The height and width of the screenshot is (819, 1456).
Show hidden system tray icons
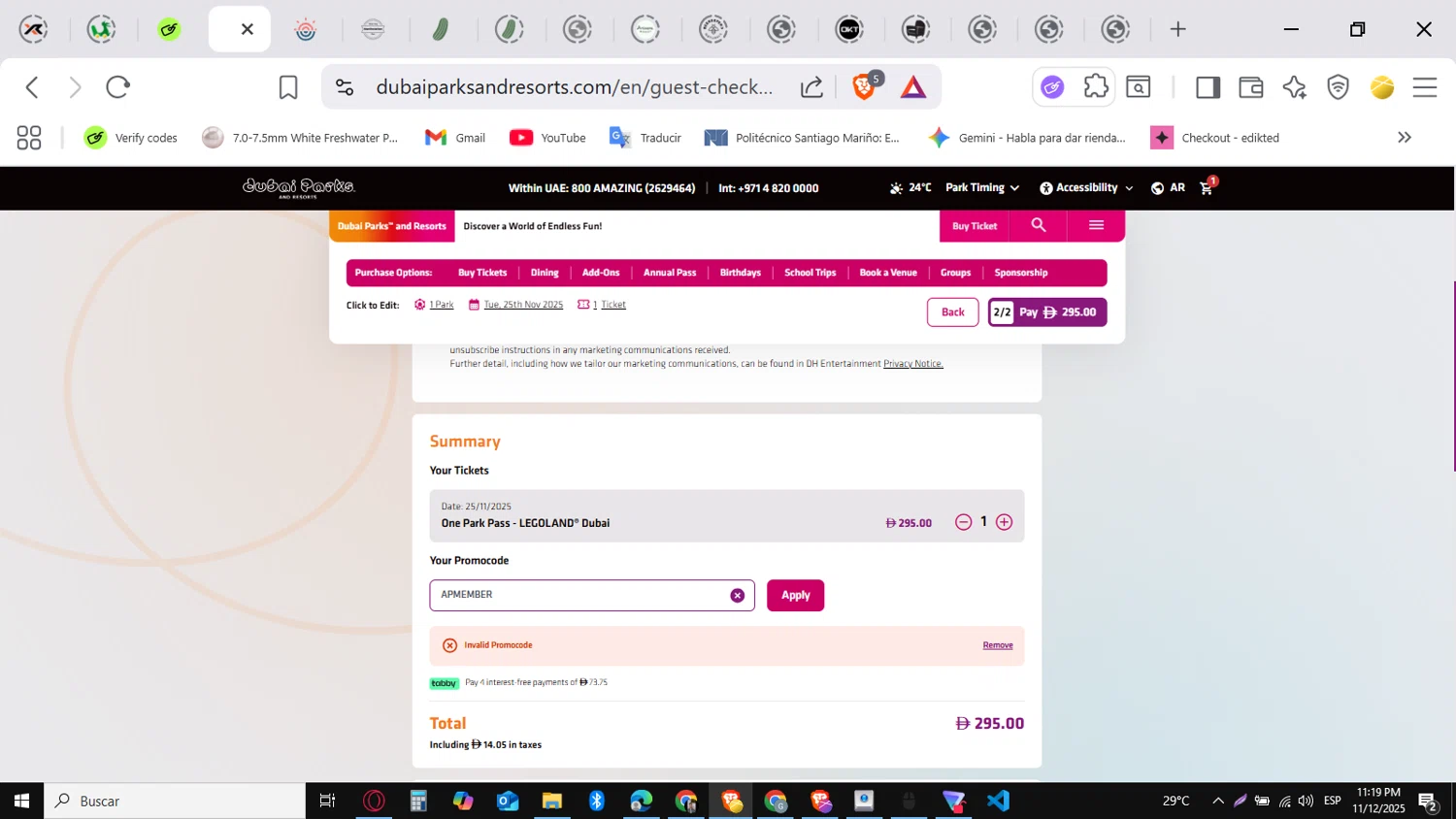(x=1218, y=801)
